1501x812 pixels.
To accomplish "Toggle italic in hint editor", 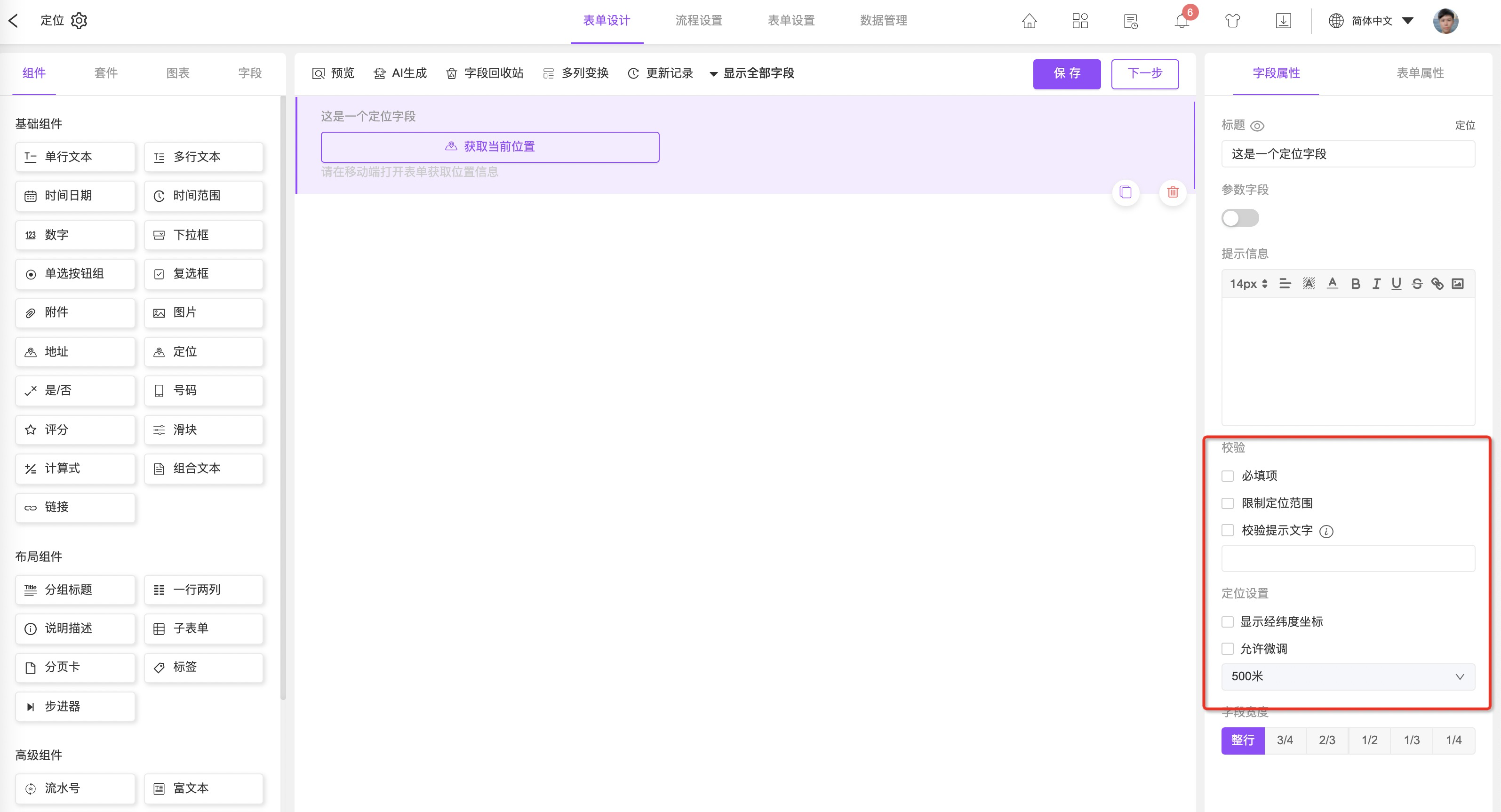I will pyautogui.click(x=1376, y=284).
